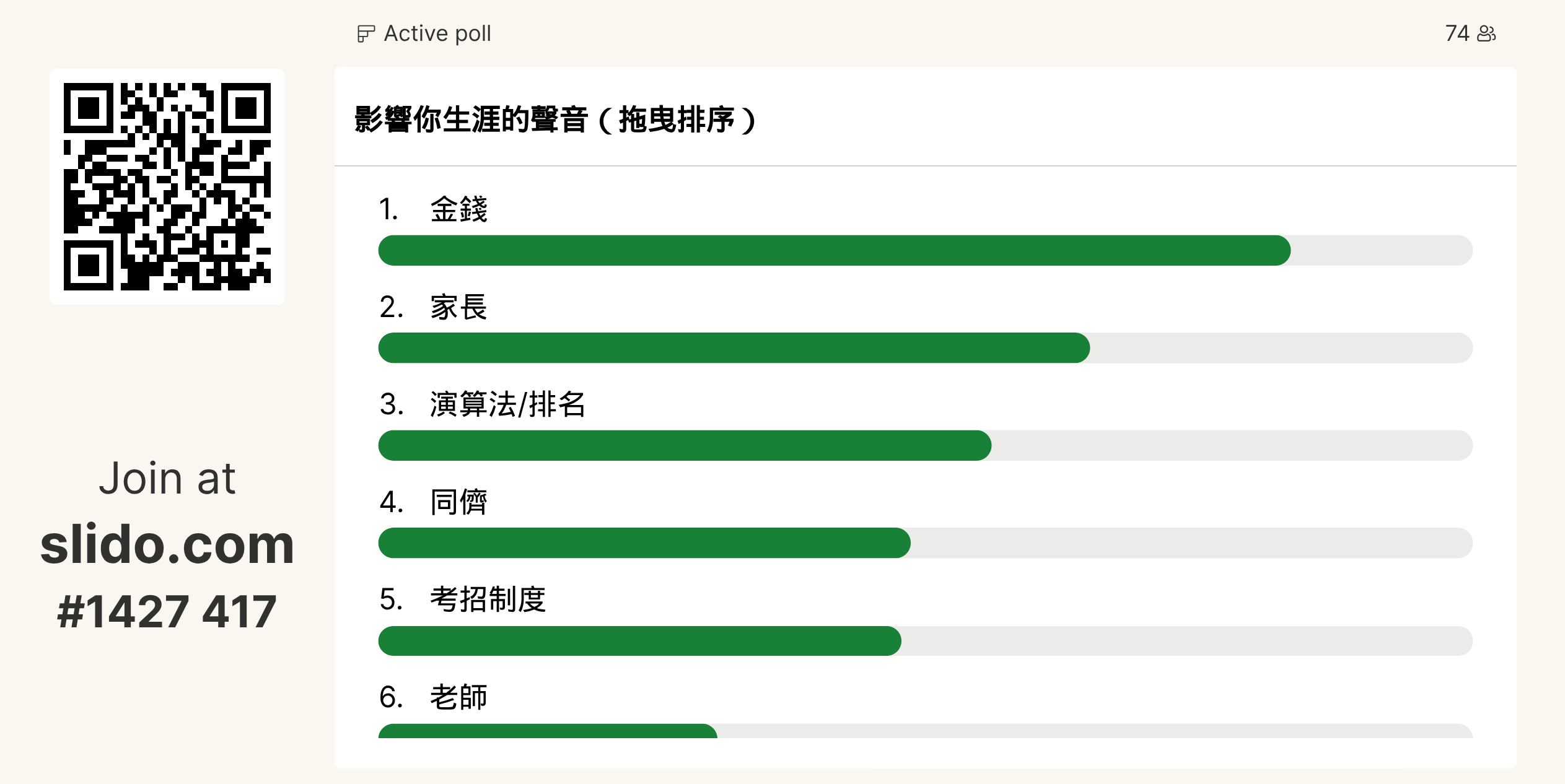
Task: Select the 考招制度 ranking label
Action: pos(488,599)
